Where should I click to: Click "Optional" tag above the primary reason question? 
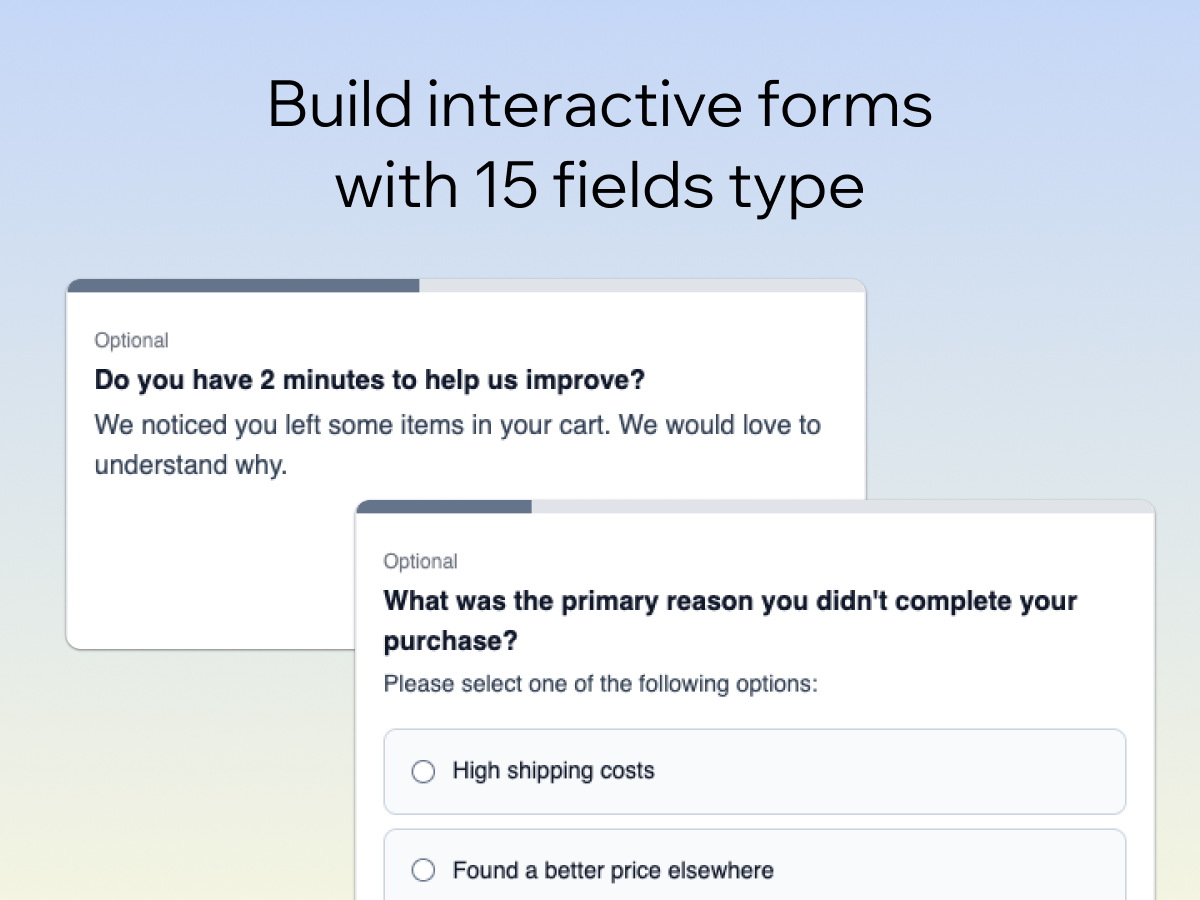[x=420, y=562]
